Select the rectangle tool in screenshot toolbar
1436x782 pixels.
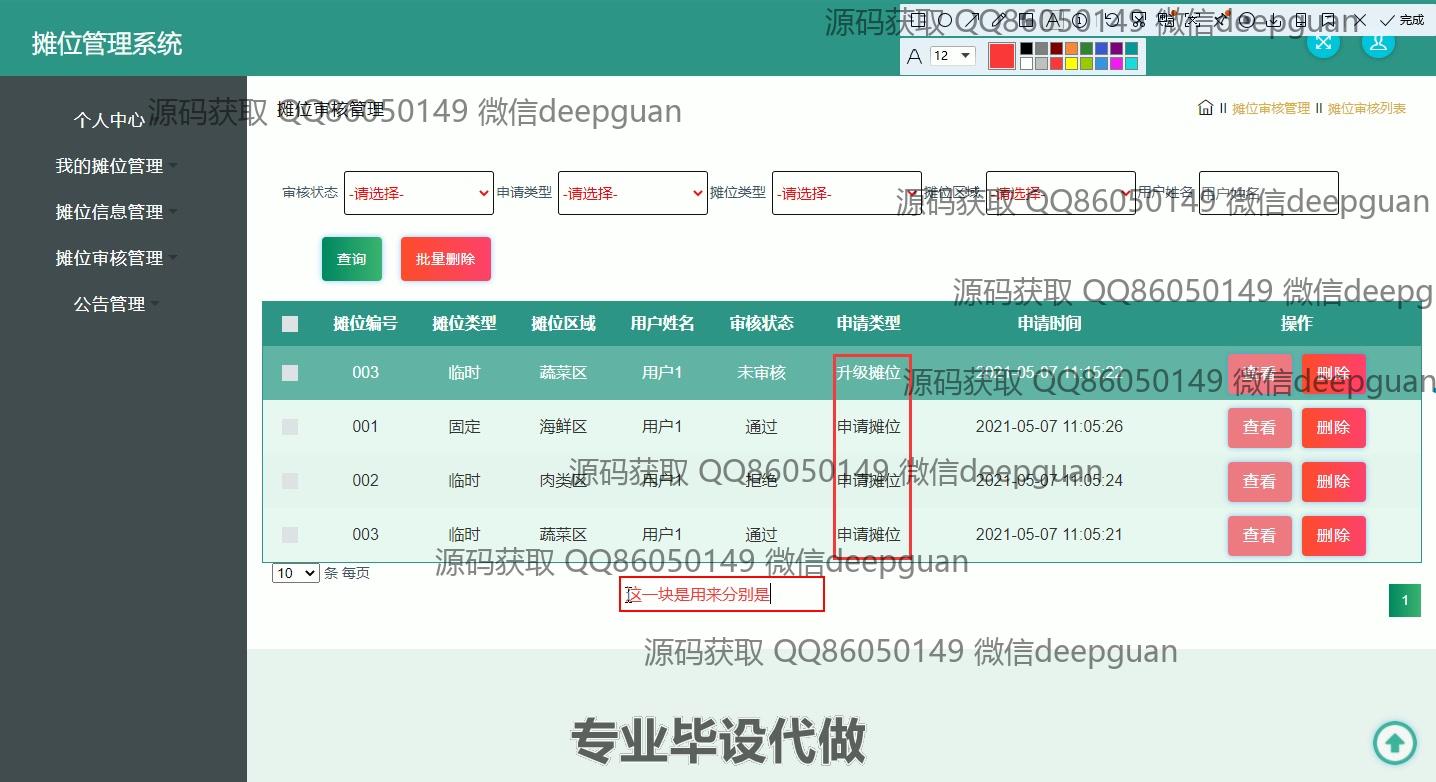click(x=918, y=20)
